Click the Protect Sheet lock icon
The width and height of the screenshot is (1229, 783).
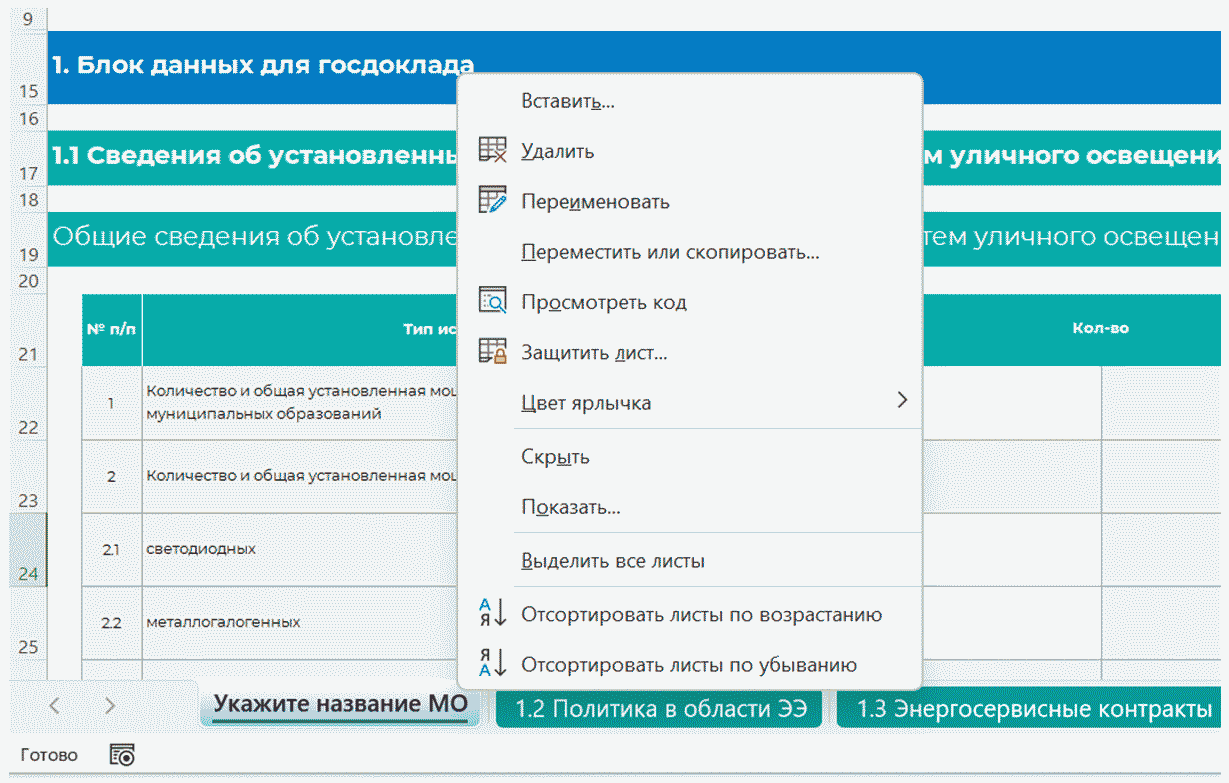[493, 352]
